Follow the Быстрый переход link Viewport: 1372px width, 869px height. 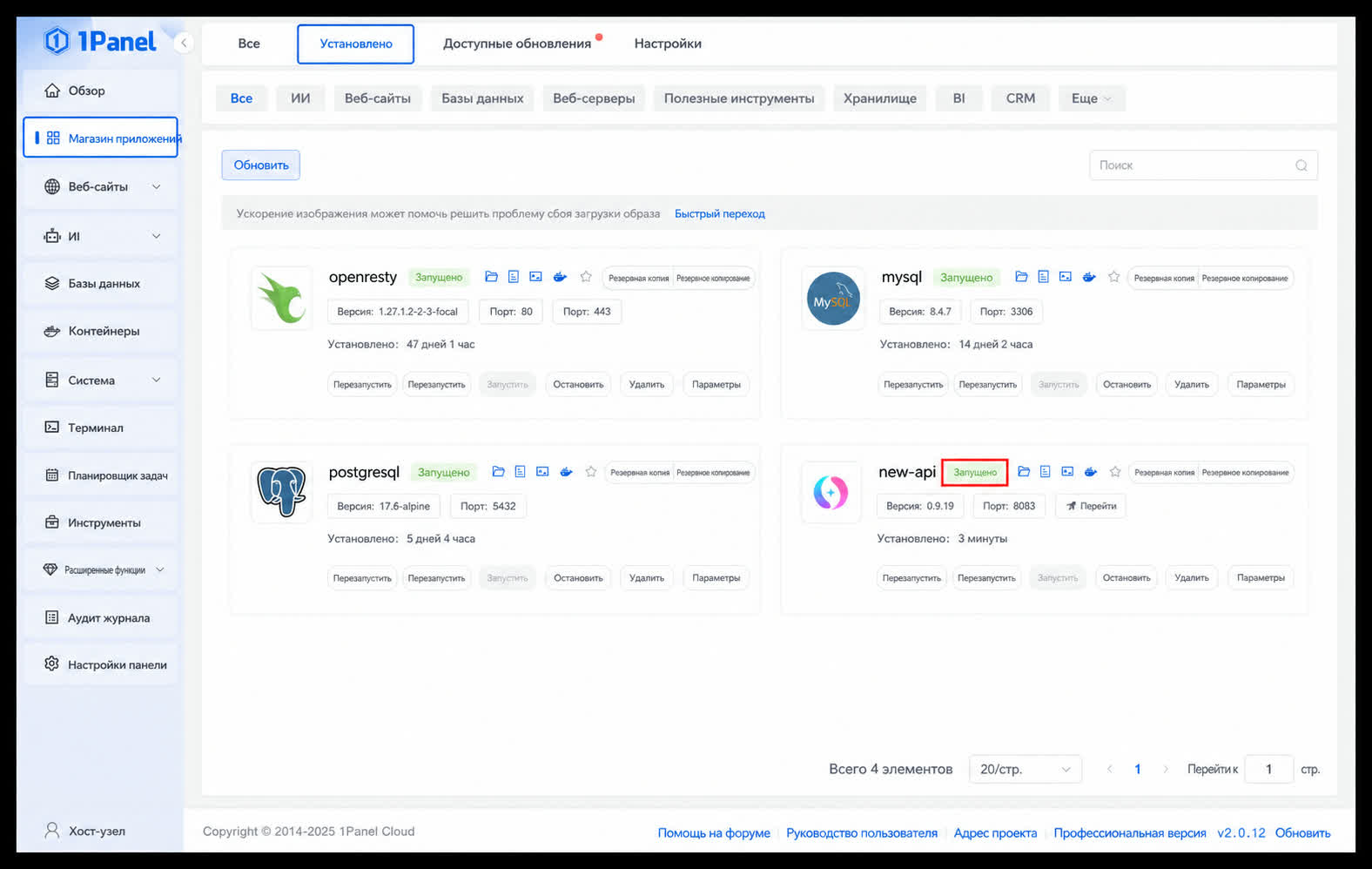tap(720, 213)
